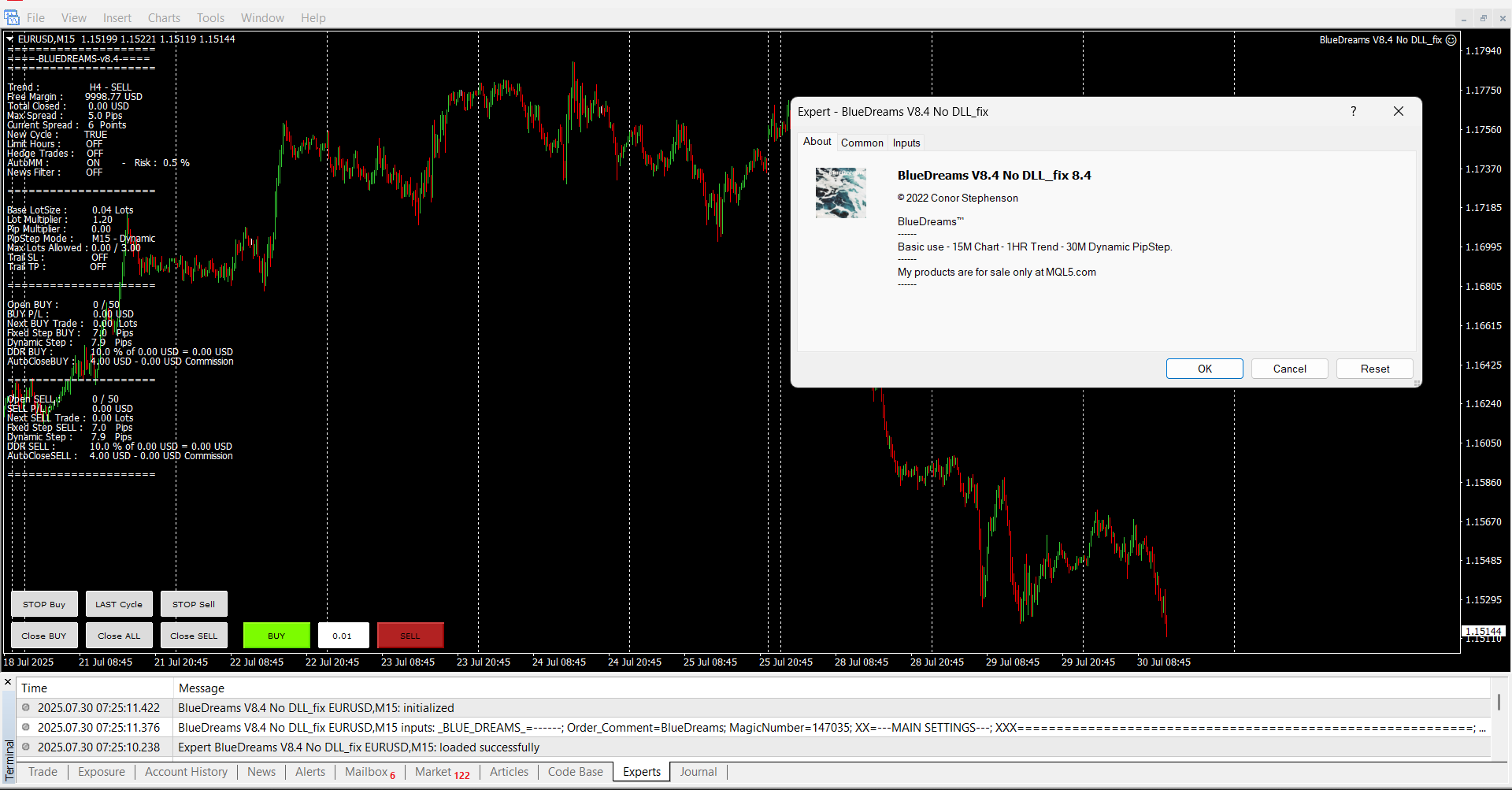Screen dimensions: 1512x790
Task: Click the BlueDreams ocean thumbnail image
Action: click(840, 193)
